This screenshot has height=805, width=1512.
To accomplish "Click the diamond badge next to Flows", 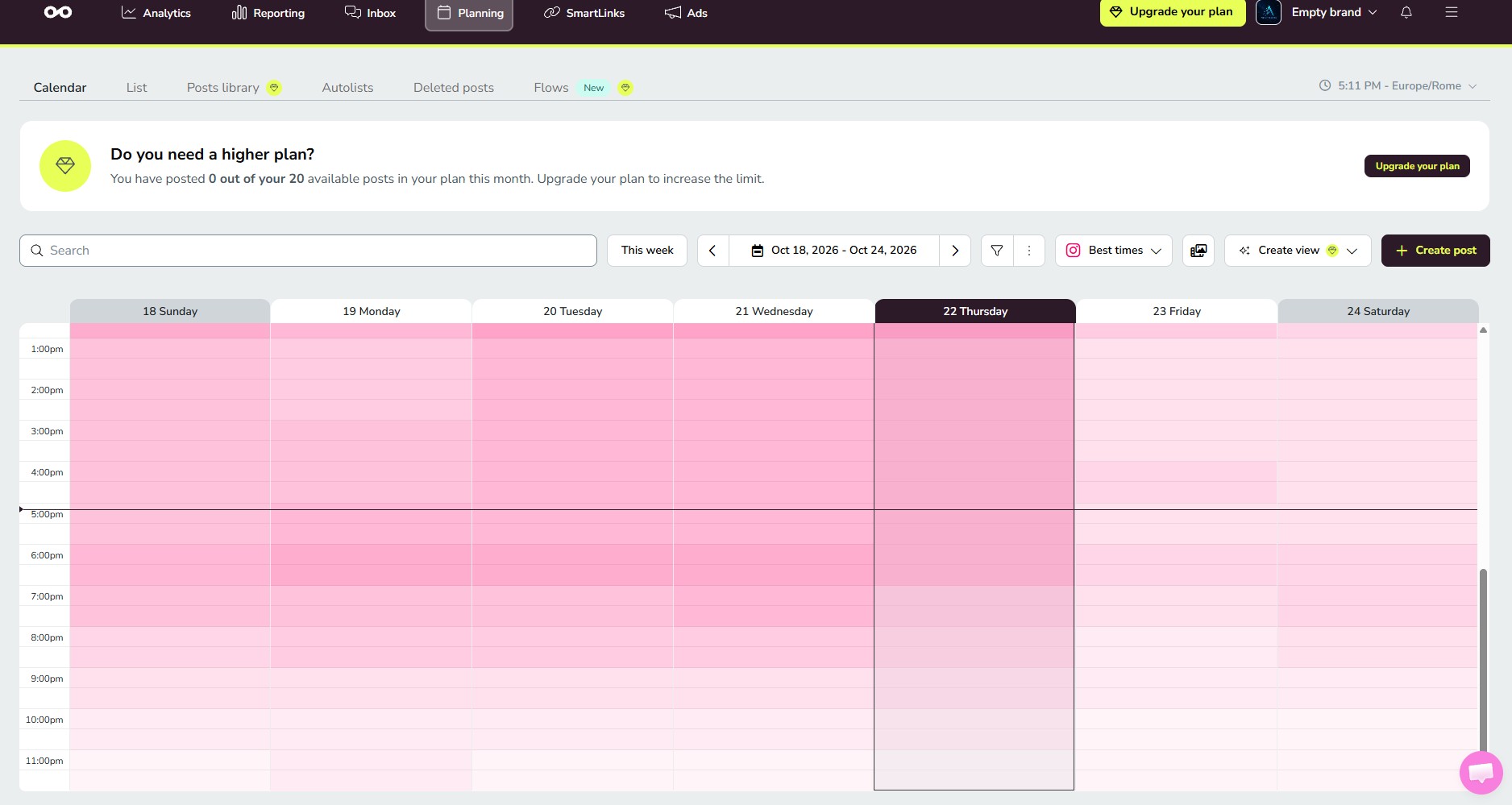I will tap(625, 88).
